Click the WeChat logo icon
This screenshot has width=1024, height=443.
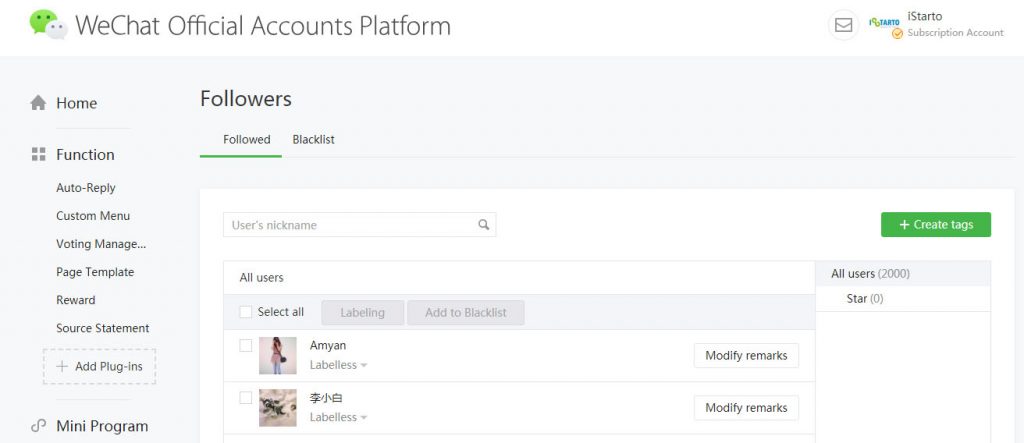click(48, 24)
